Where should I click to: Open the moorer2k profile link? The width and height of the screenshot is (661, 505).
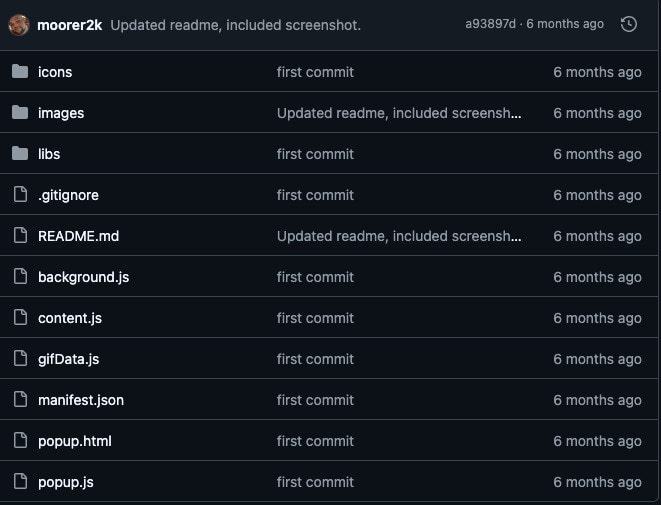click(x=70, y=24)
